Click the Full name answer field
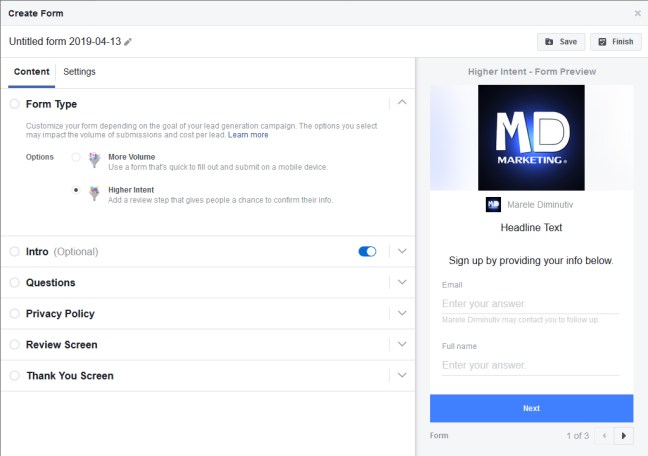 (x=531, y=365)
